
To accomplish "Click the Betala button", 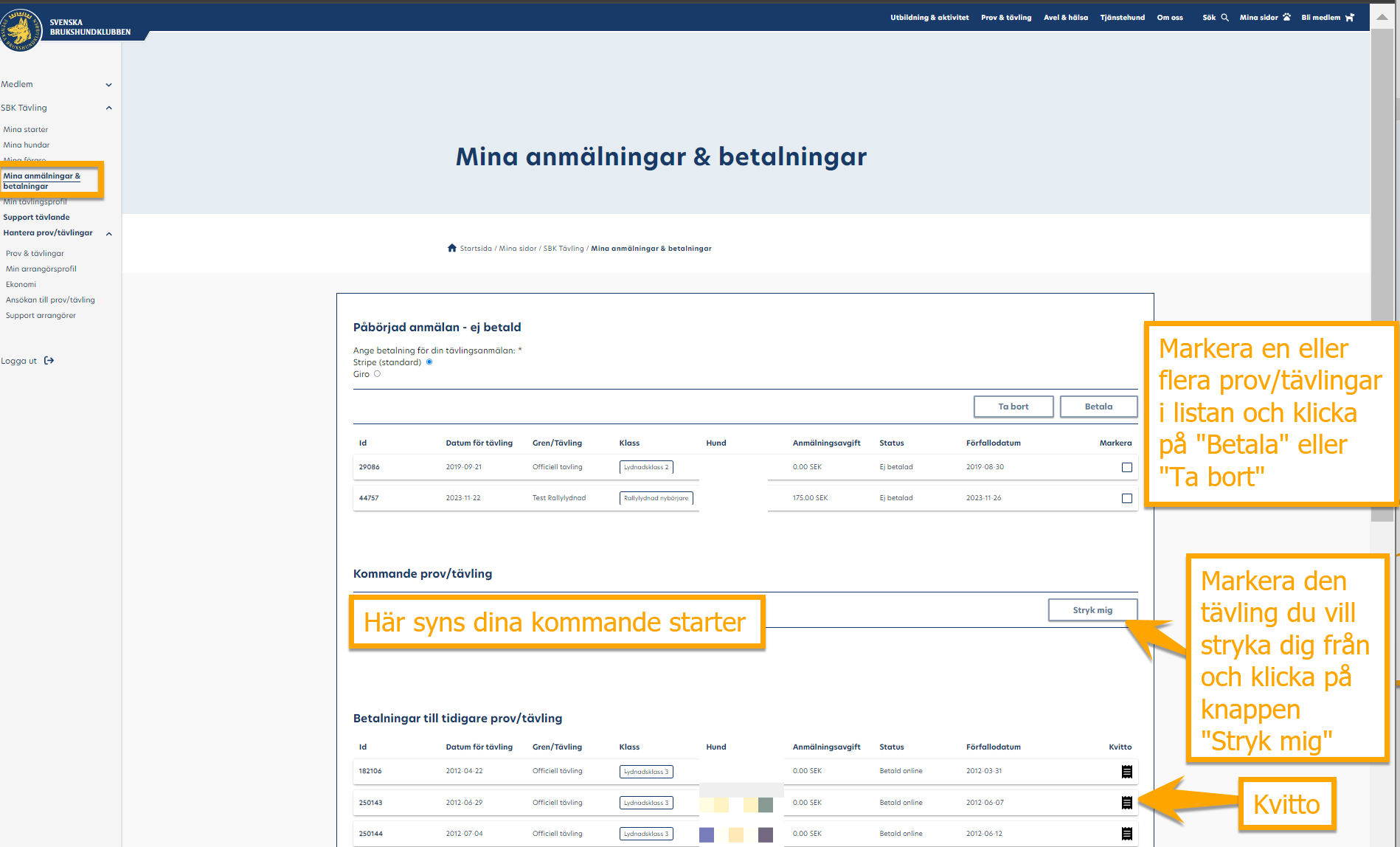I will click(1098, 407).
